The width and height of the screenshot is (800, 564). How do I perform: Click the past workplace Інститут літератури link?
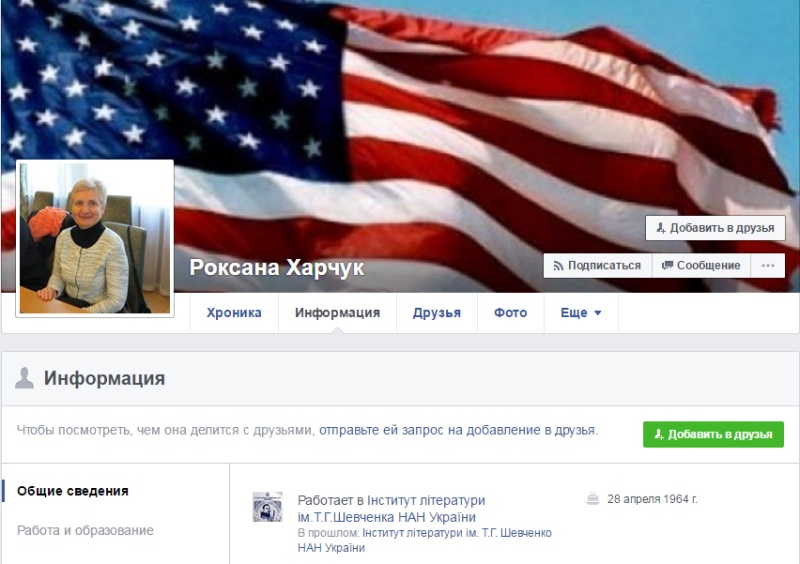pos(424,541)
